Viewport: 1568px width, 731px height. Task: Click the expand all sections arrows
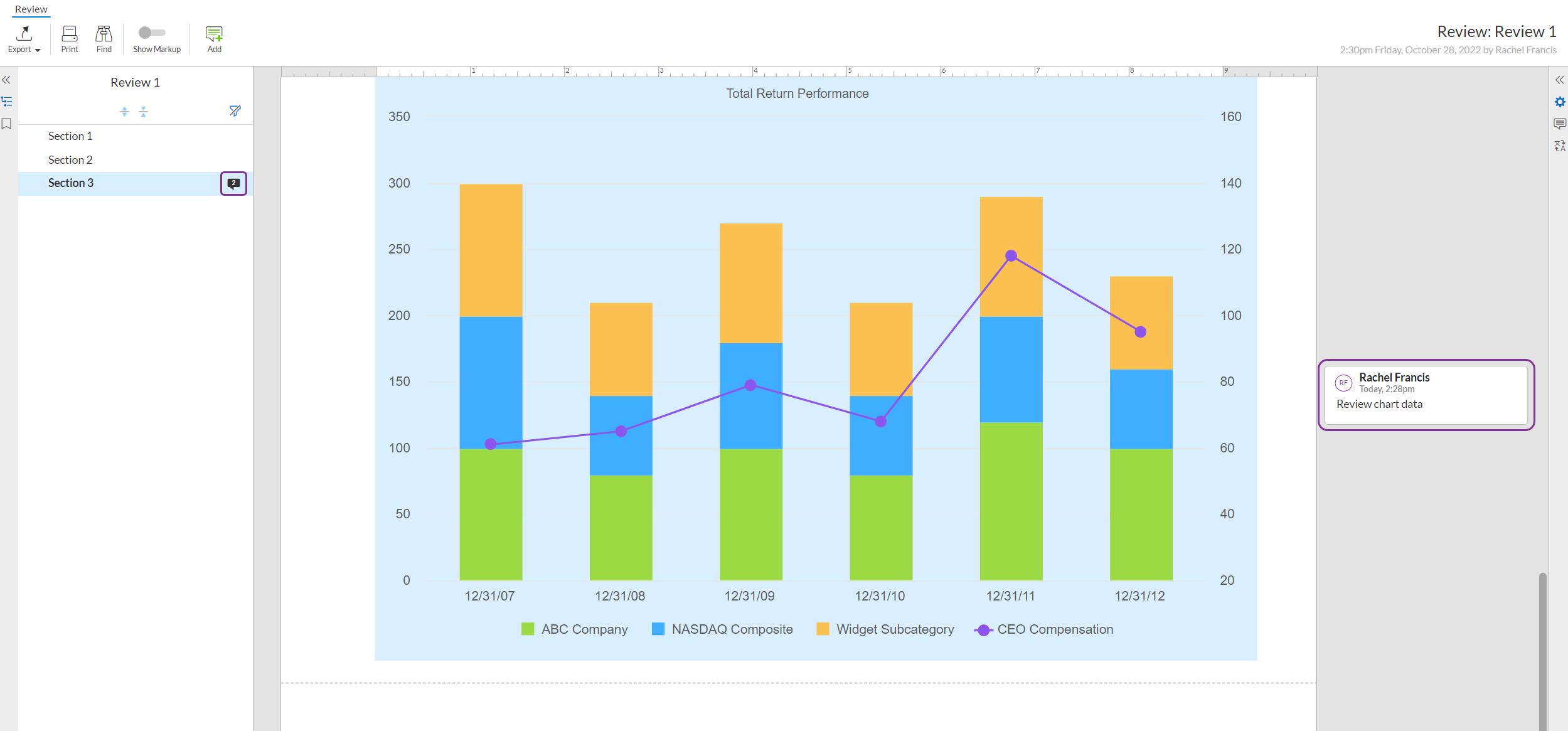tap(124, 111)
